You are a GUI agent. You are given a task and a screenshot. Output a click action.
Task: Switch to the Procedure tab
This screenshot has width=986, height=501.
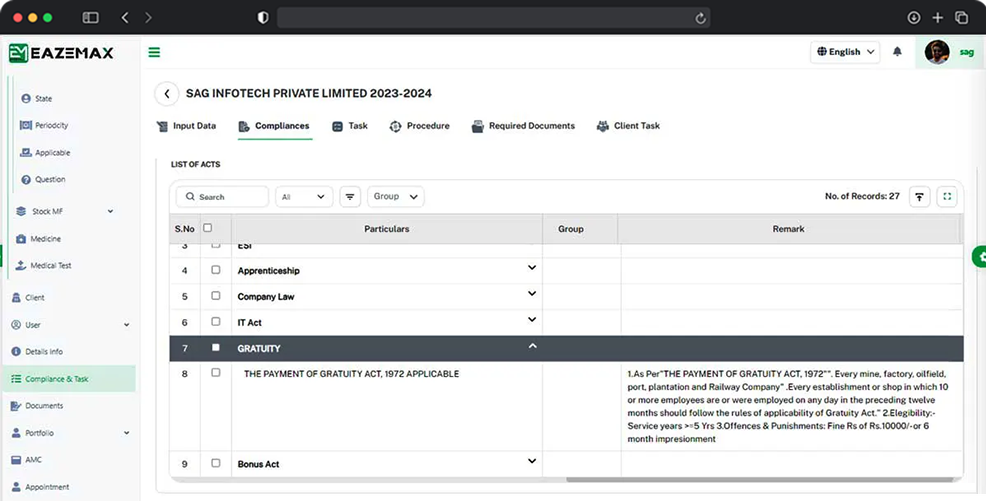pos(419,126)
